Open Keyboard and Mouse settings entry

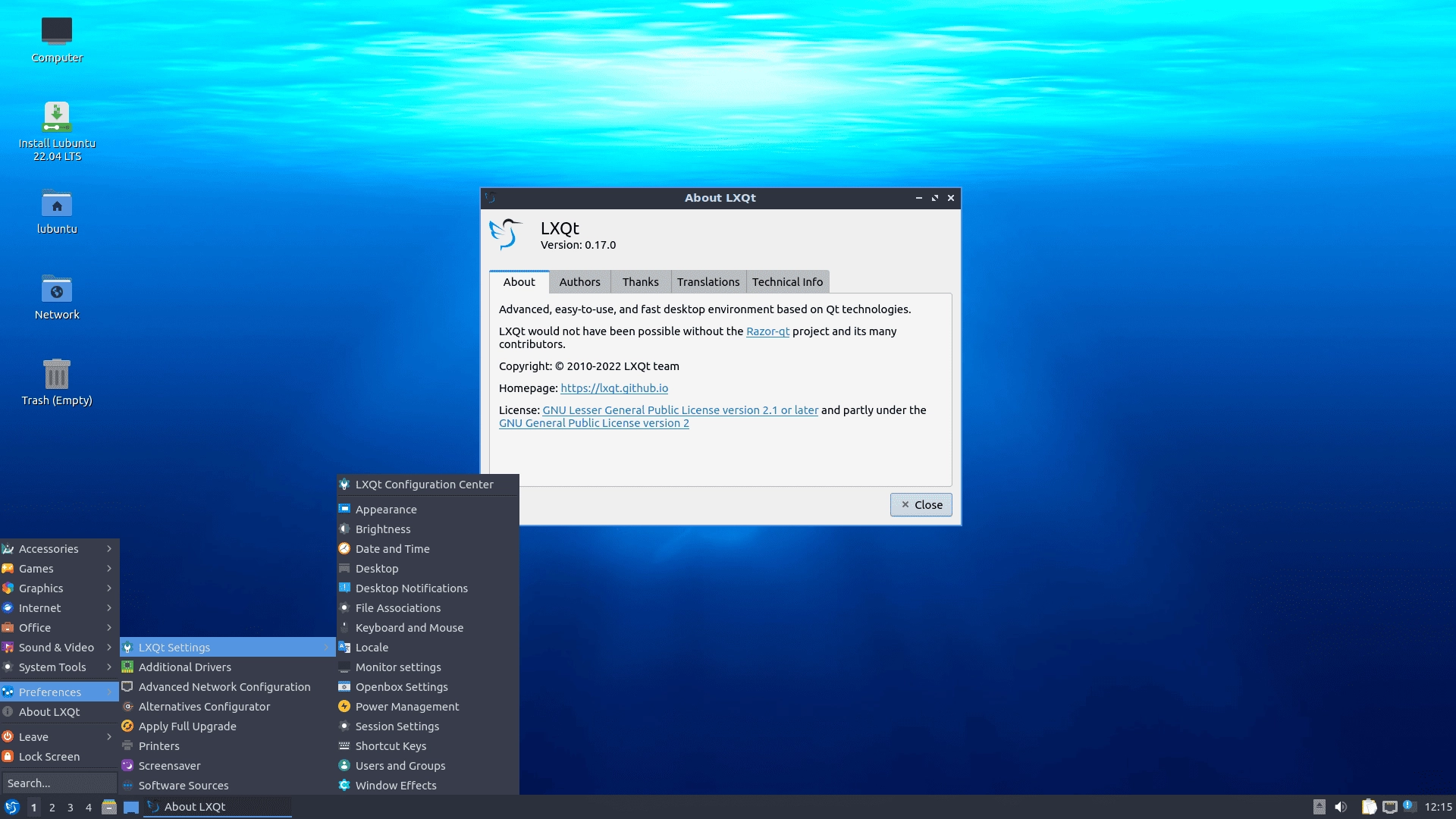[x=428, y=627]
